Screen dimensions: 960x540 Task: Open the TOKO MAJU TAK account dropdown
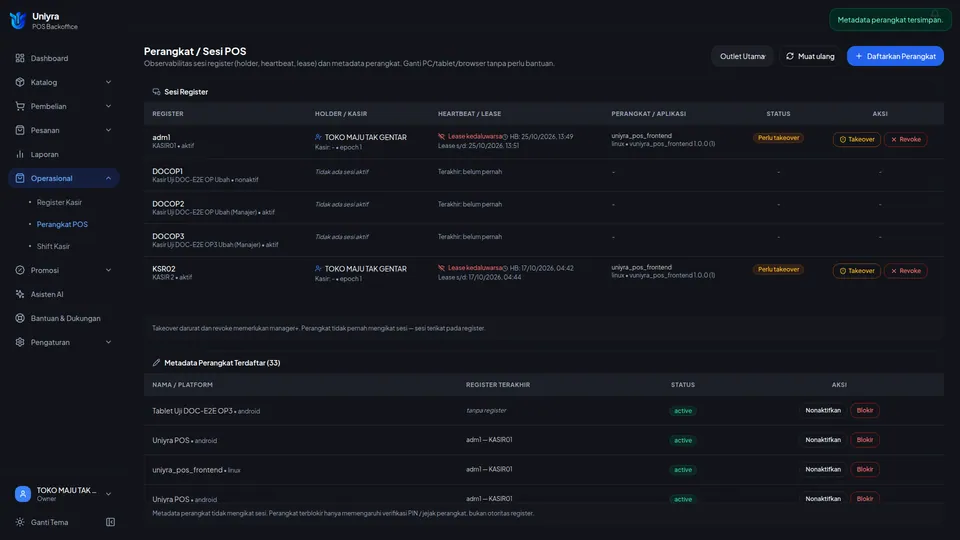click(x=64, y=494)
